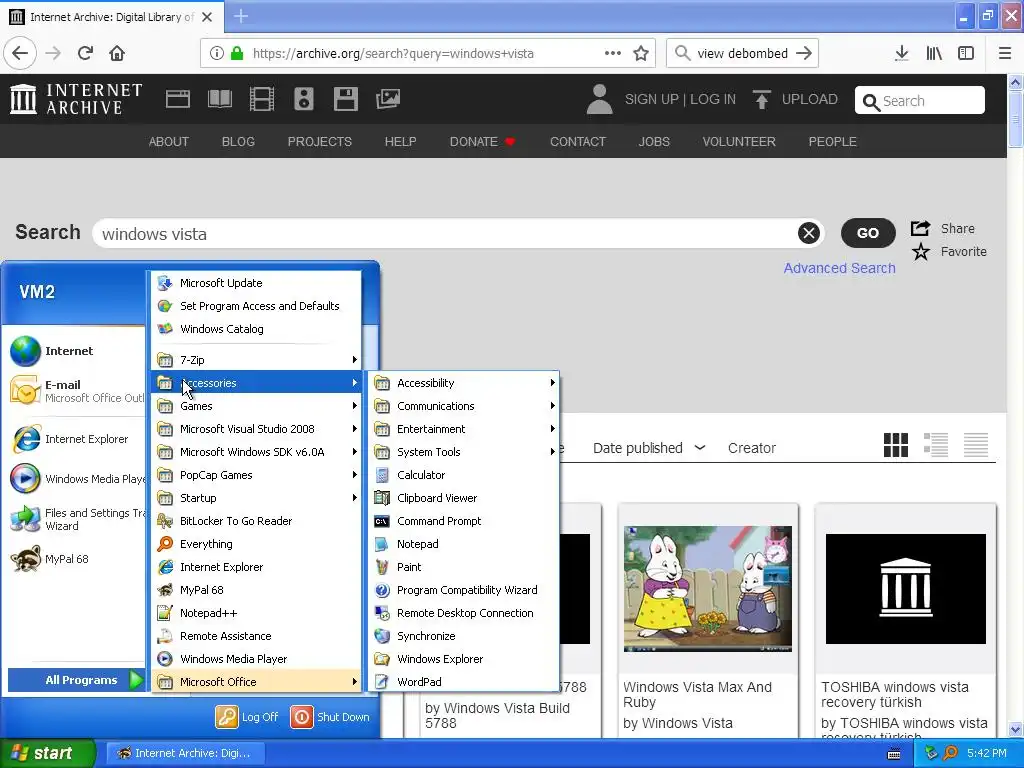This screenshot has width=1024, height=768.
Task: Click Shut Down button
Action: tap(330, 717)
